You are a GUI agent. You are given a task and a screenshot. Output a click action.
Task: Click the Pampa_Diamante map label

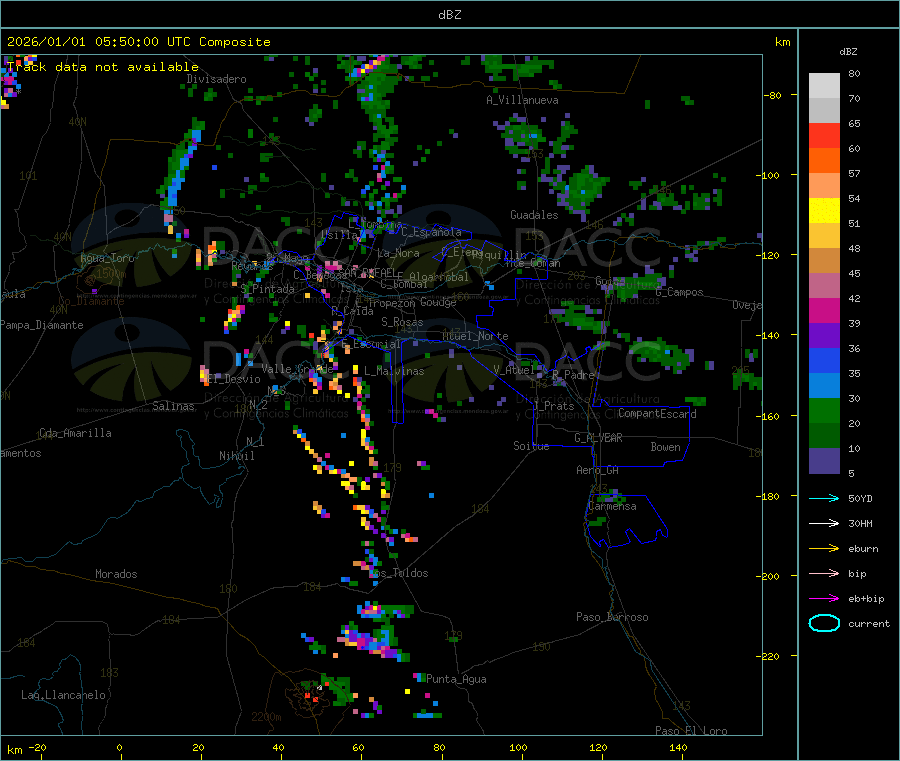[42, 325]
